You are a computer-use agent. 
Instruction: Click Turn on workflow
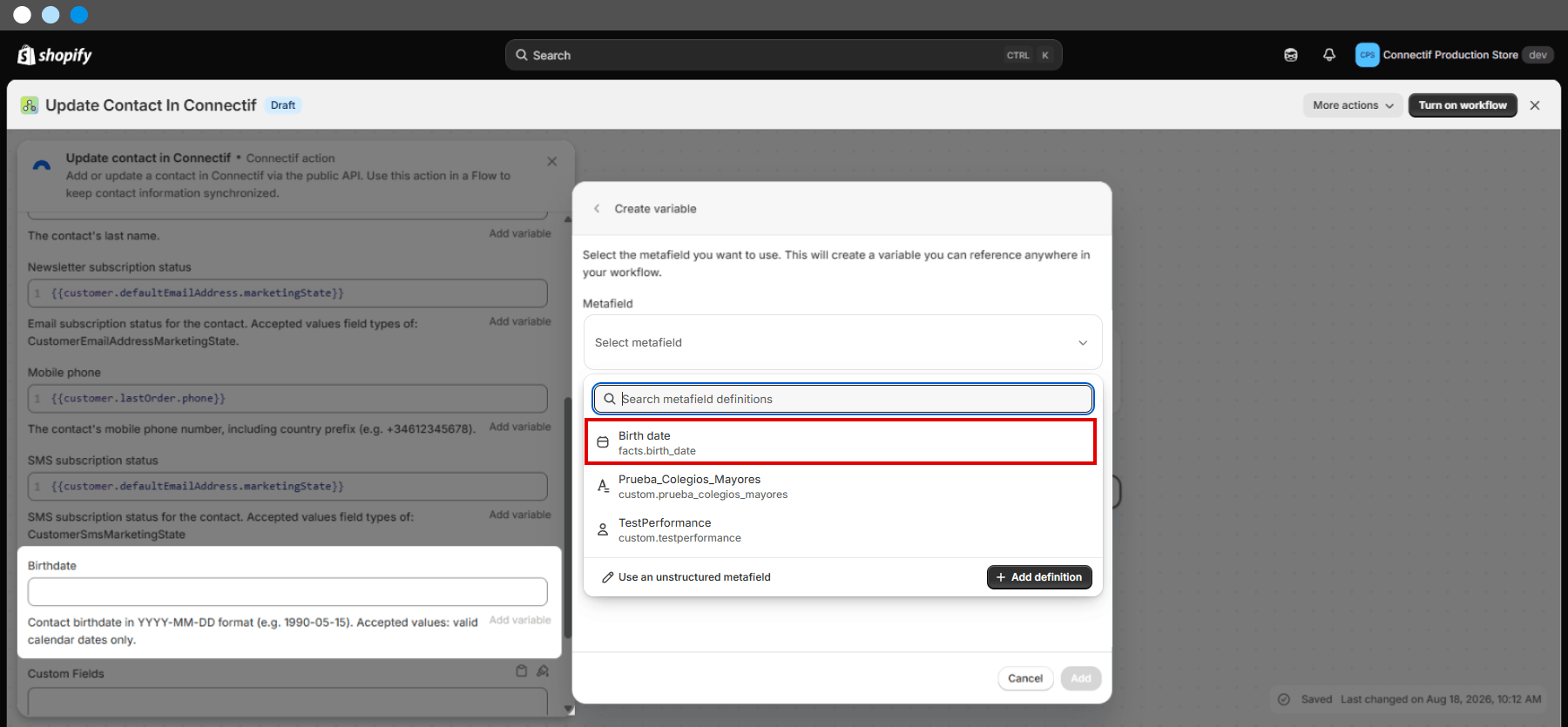pyautogui.click(x=1463, y=105)
